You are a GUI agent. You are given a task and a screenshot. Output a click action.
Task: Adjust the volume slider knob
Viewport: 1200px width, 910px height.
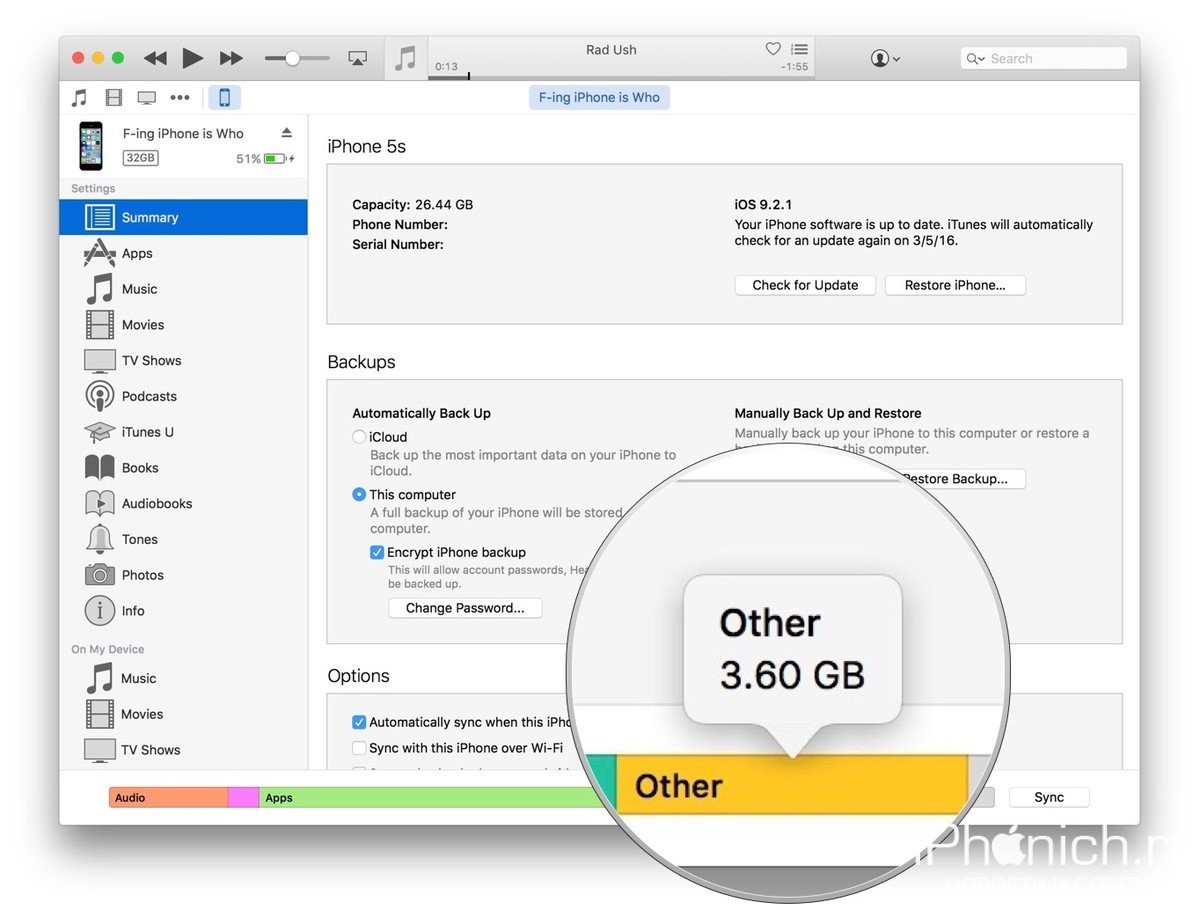coord(292,59)
